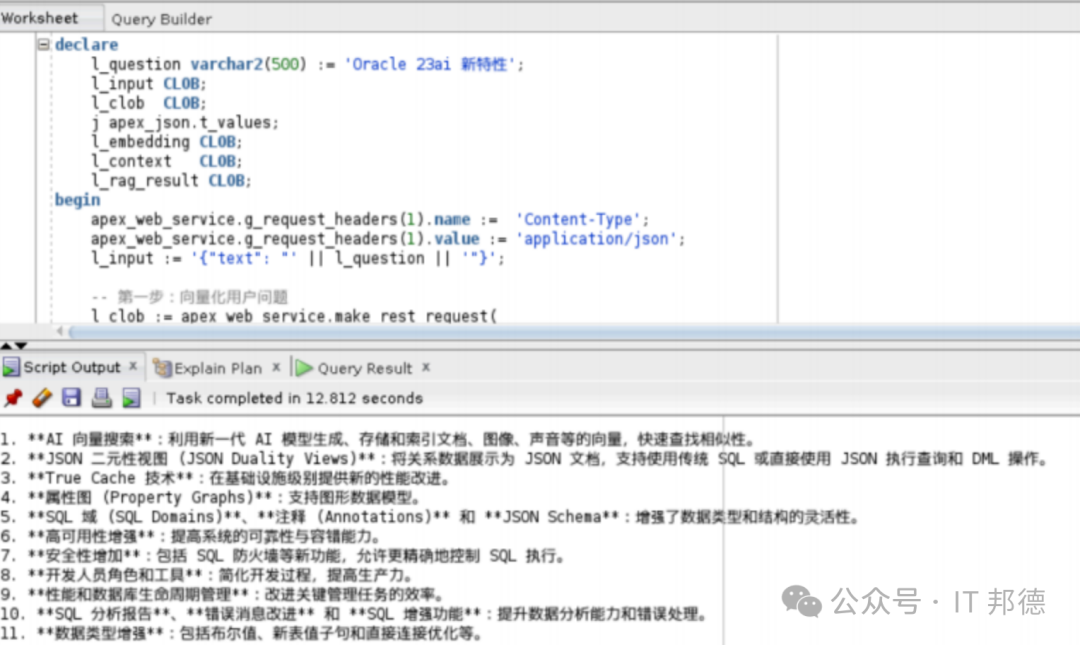Image resolution: width=1080 pixels, height=645 pixels.
Task: Click the scrollbar's left arrow in editor
Action: [x=60, y=331]
